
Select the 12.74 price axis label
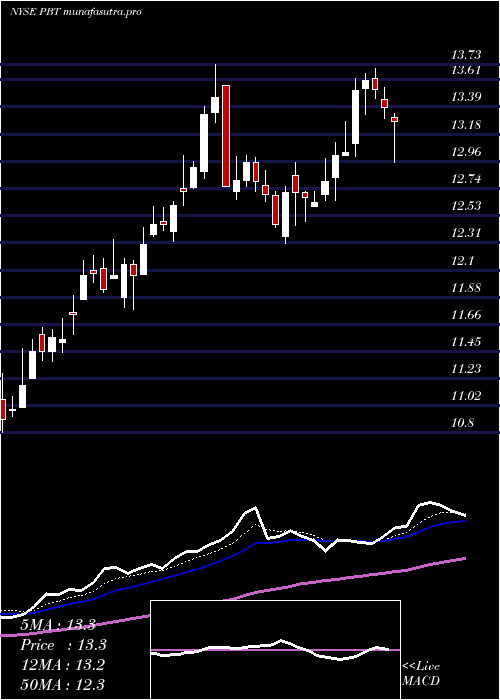click(x=466, y=179)
